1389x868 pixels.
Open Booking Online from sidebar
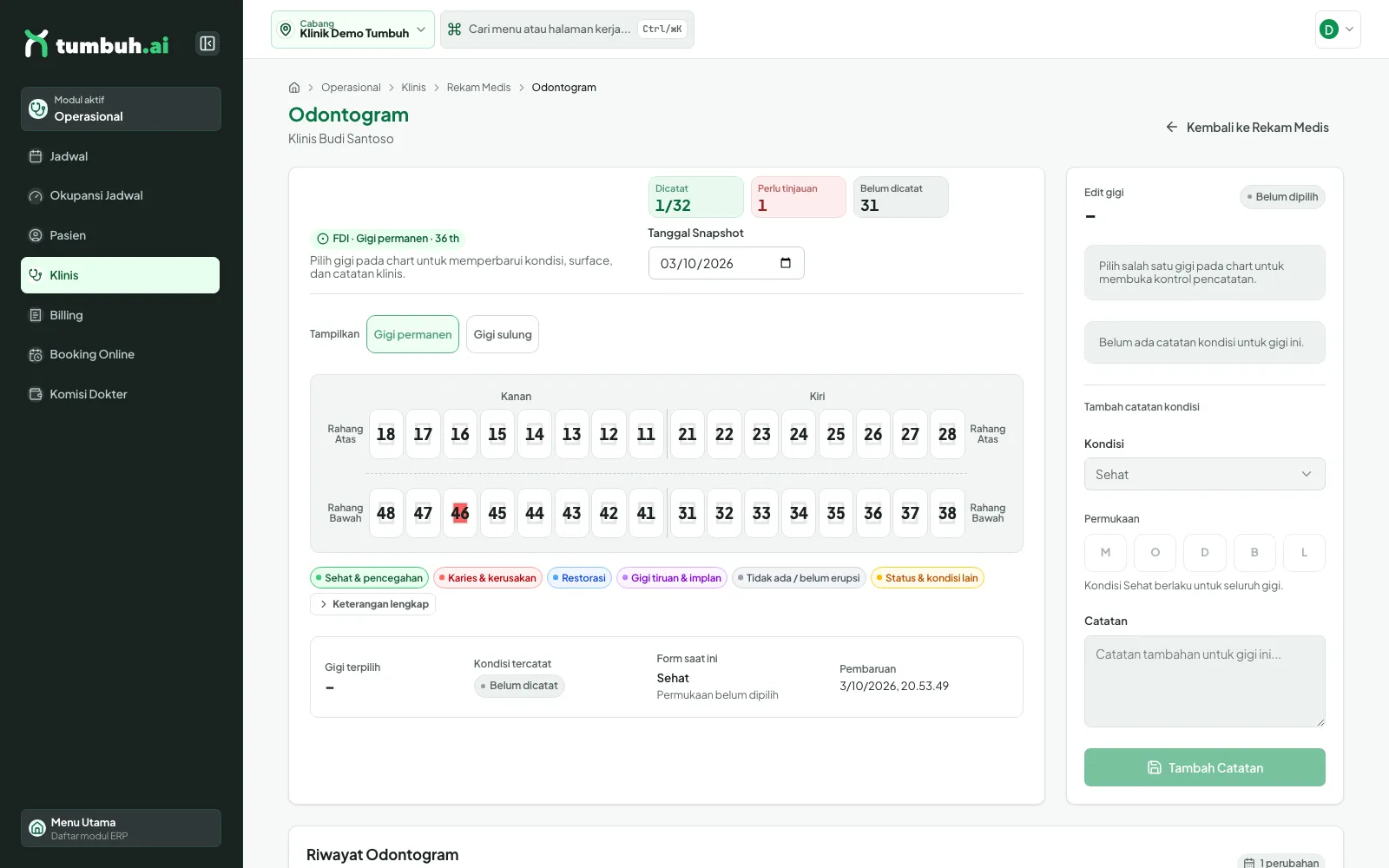point(121,354)
